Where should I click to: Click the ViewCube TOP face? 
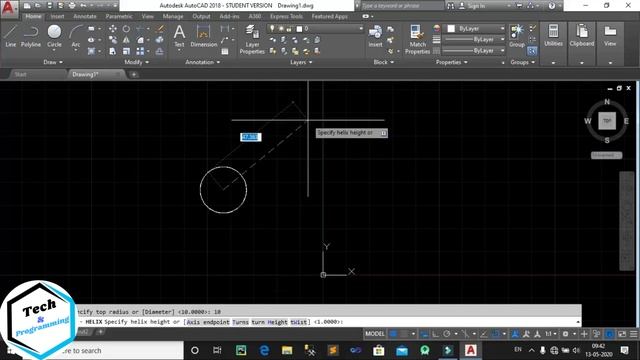pyautogui.click(x=607, y=121)
